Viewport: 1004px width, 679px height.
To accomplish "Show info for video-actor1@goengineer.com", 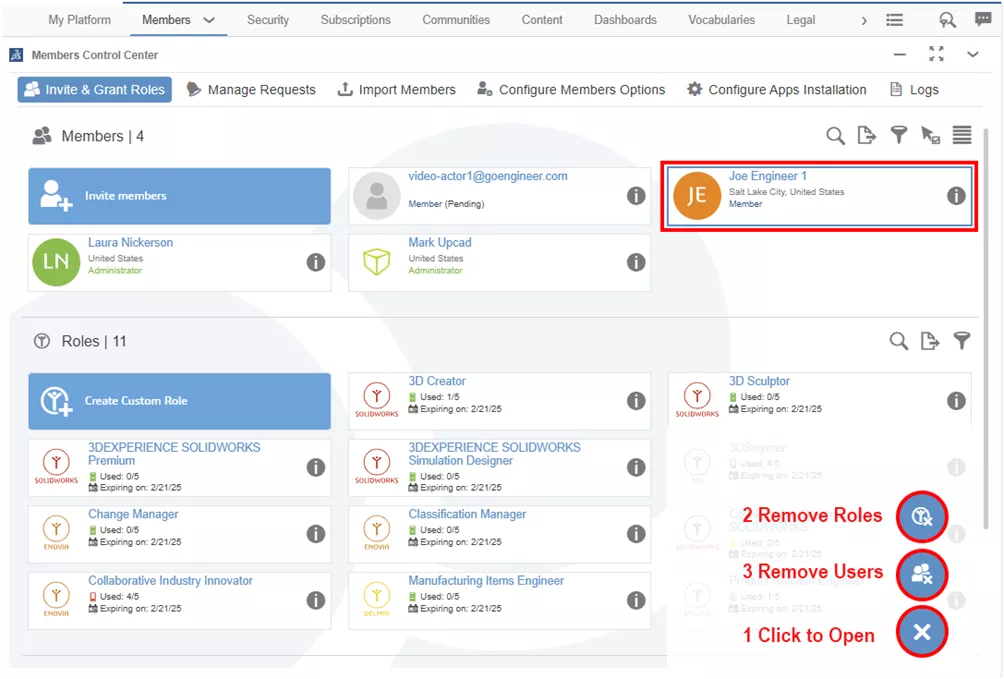I will click(x=636, y=195).
